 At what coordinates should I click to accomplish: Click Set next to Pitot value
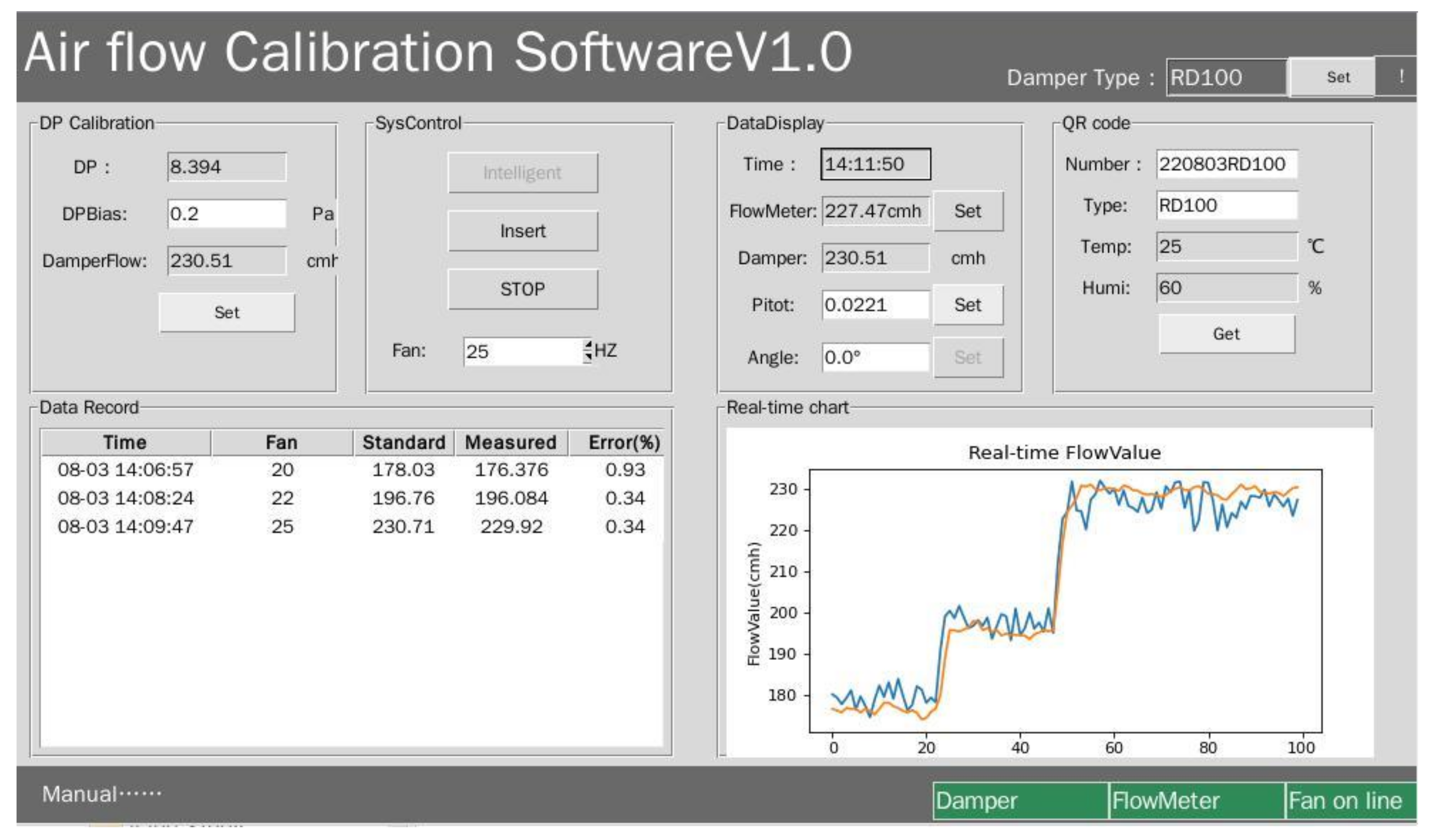click(968, 305)
